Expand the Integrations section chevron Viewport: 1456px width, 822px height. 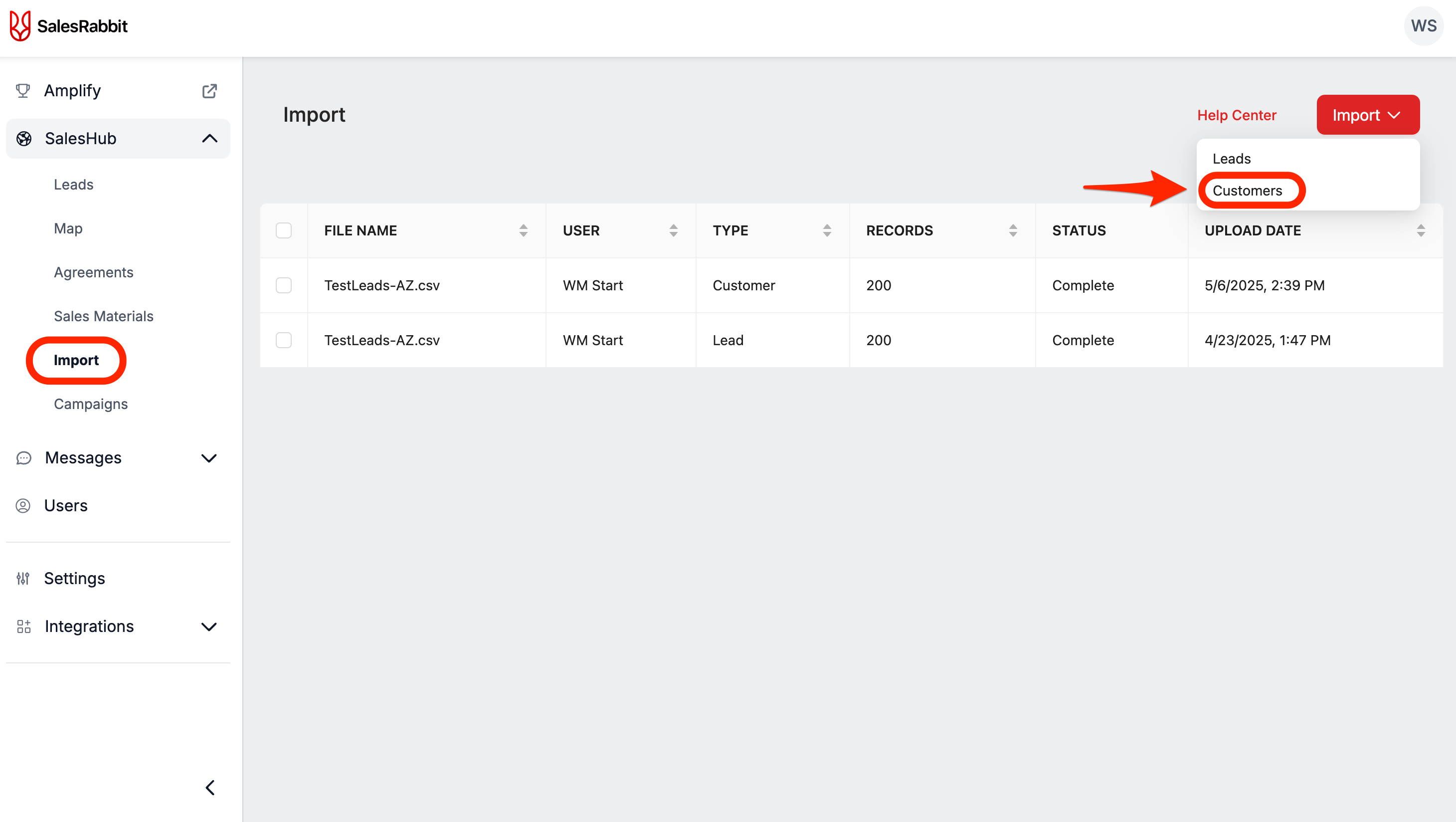pos(209,626)
